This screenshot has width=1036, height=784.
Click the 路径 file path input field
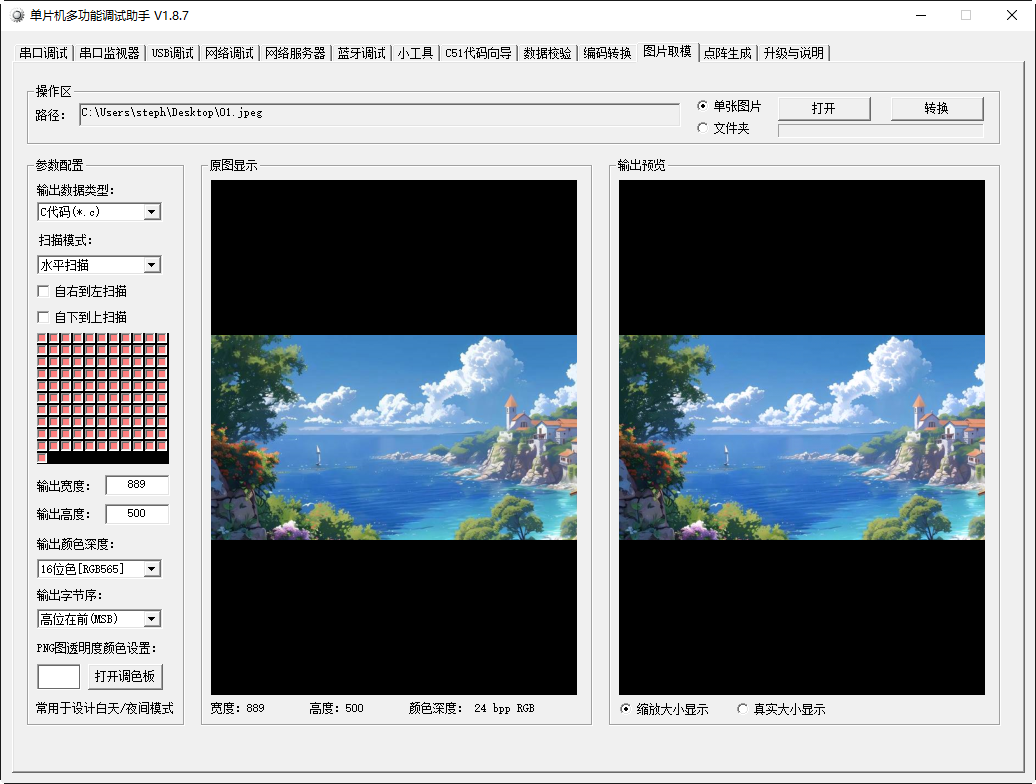(x=379, y=114)
